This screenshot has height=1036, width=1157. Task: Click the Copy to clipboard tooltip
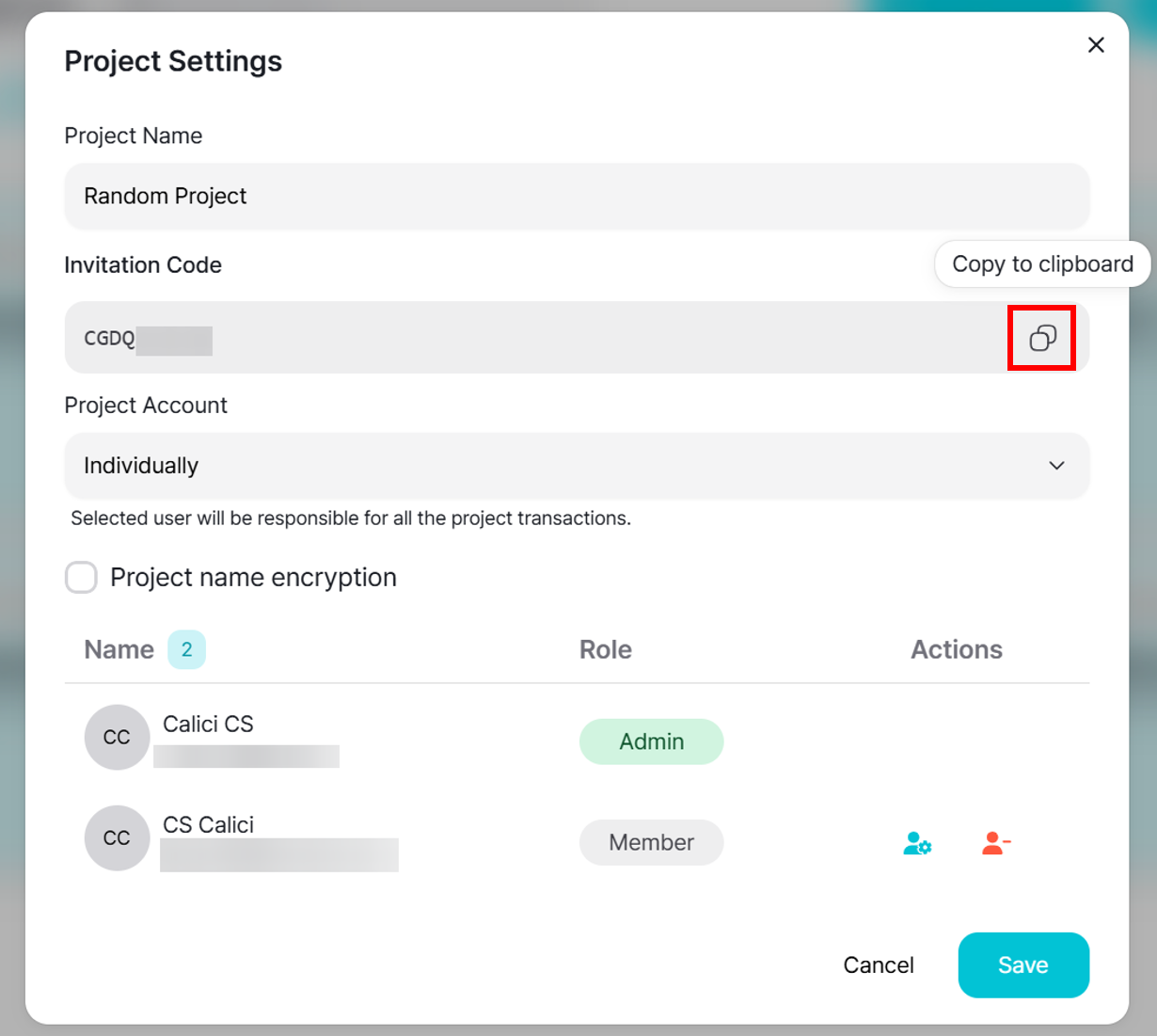(1042, 264)
